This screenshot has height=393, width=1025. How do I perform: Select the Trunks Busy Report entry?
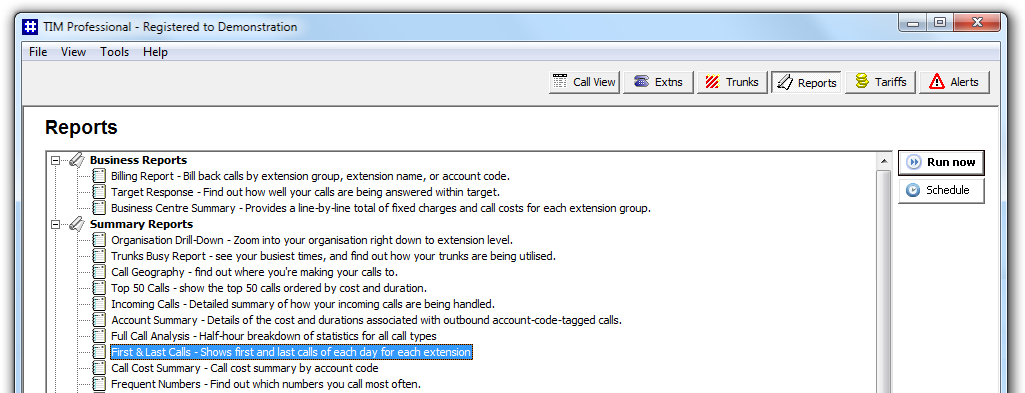click(333, 256)
